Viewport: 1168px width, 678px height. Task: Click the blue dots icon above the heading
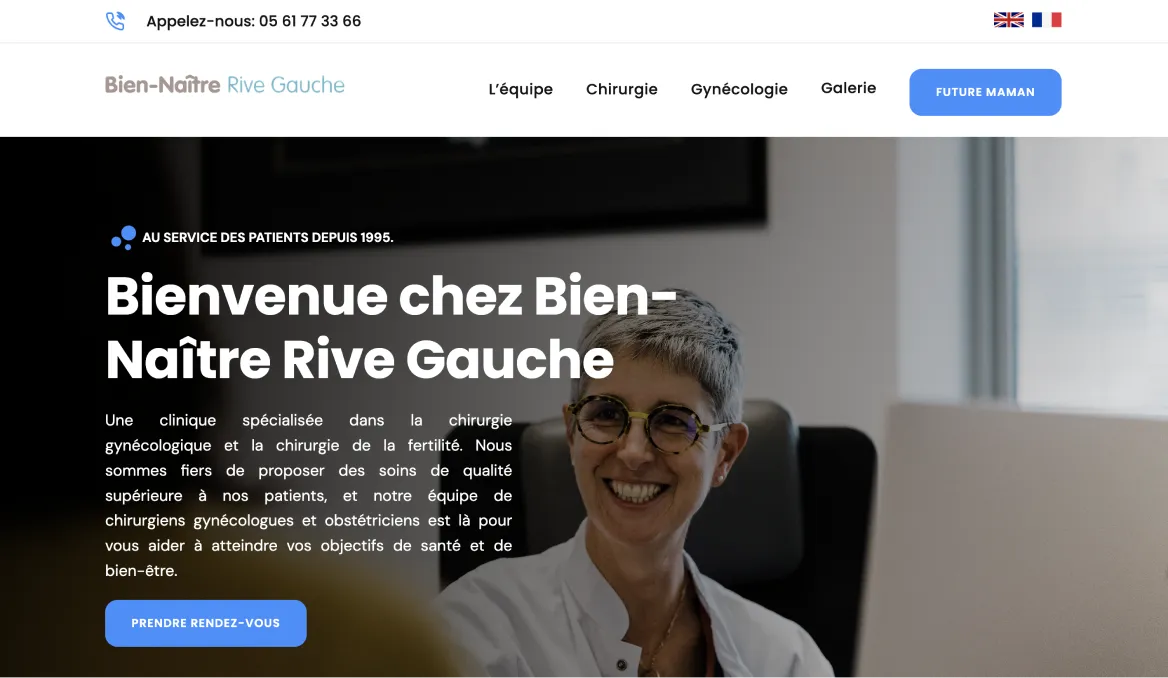pos(124,238)
